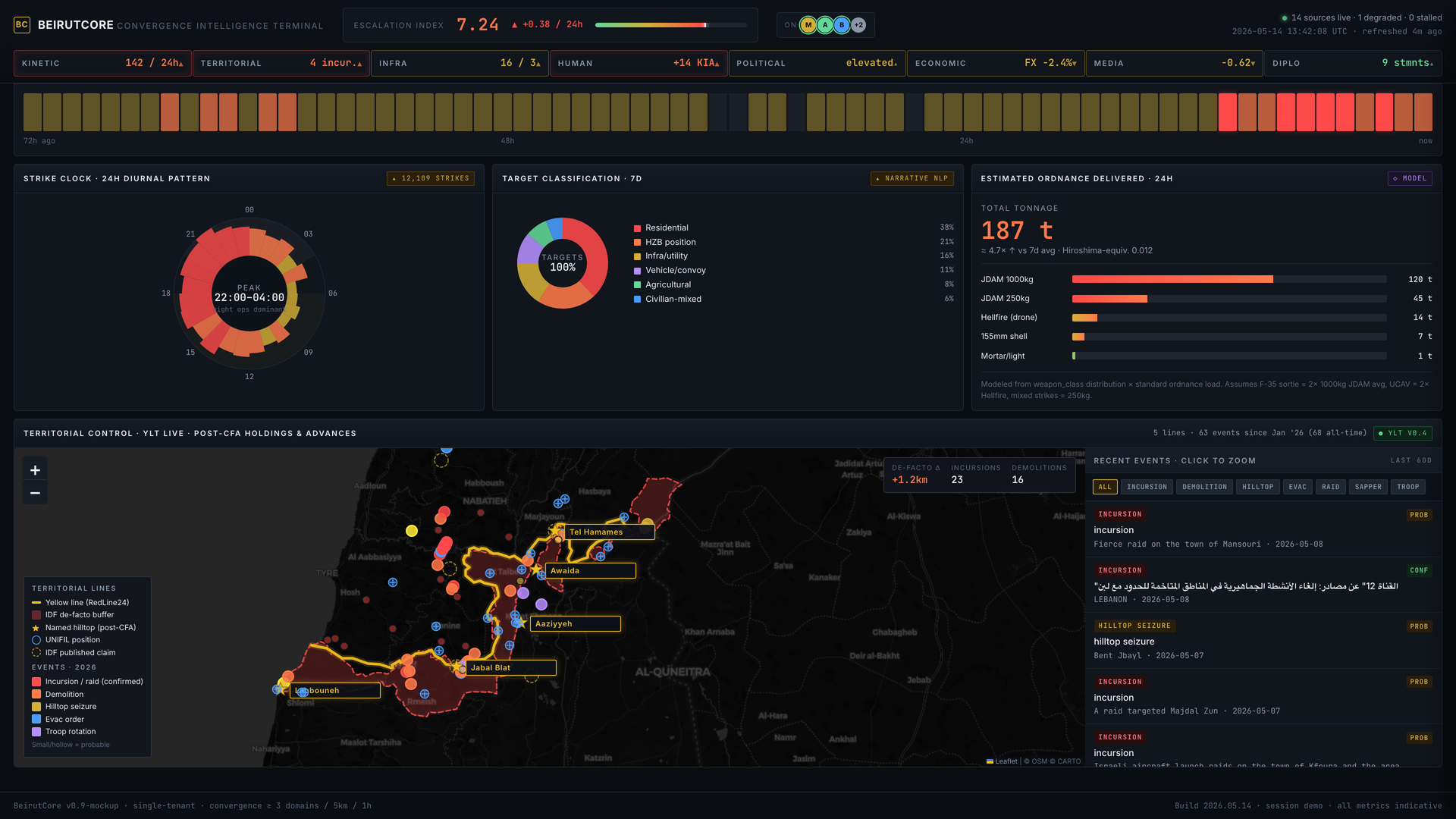Click the star marker beside Awaida label
1456x819 pixels.
tap(536, 569)
